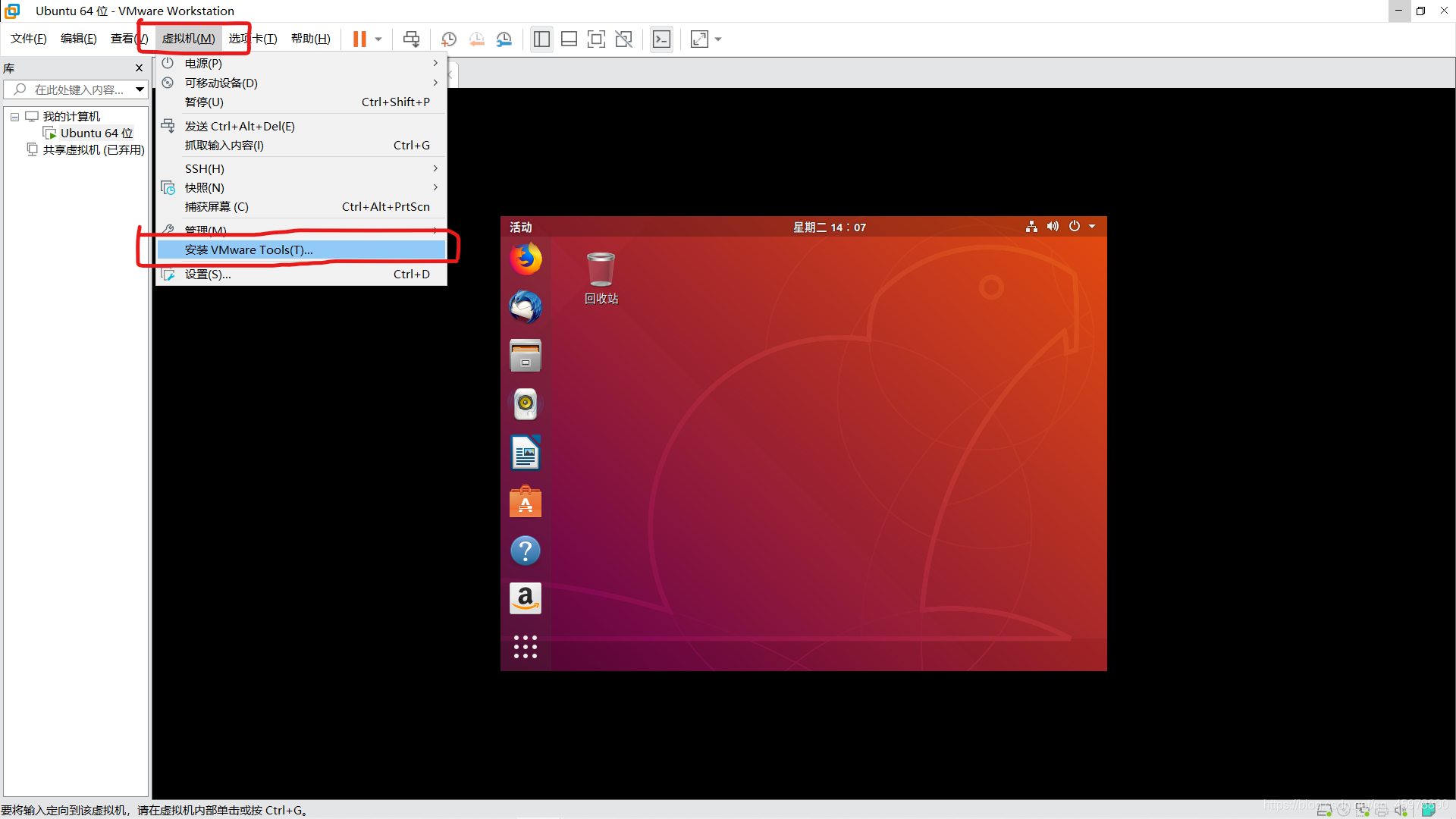The height and width of the screenshot is (819, 1456).
Task: Select 我的计算机 in library tree
Action: [x=71, y=116]
